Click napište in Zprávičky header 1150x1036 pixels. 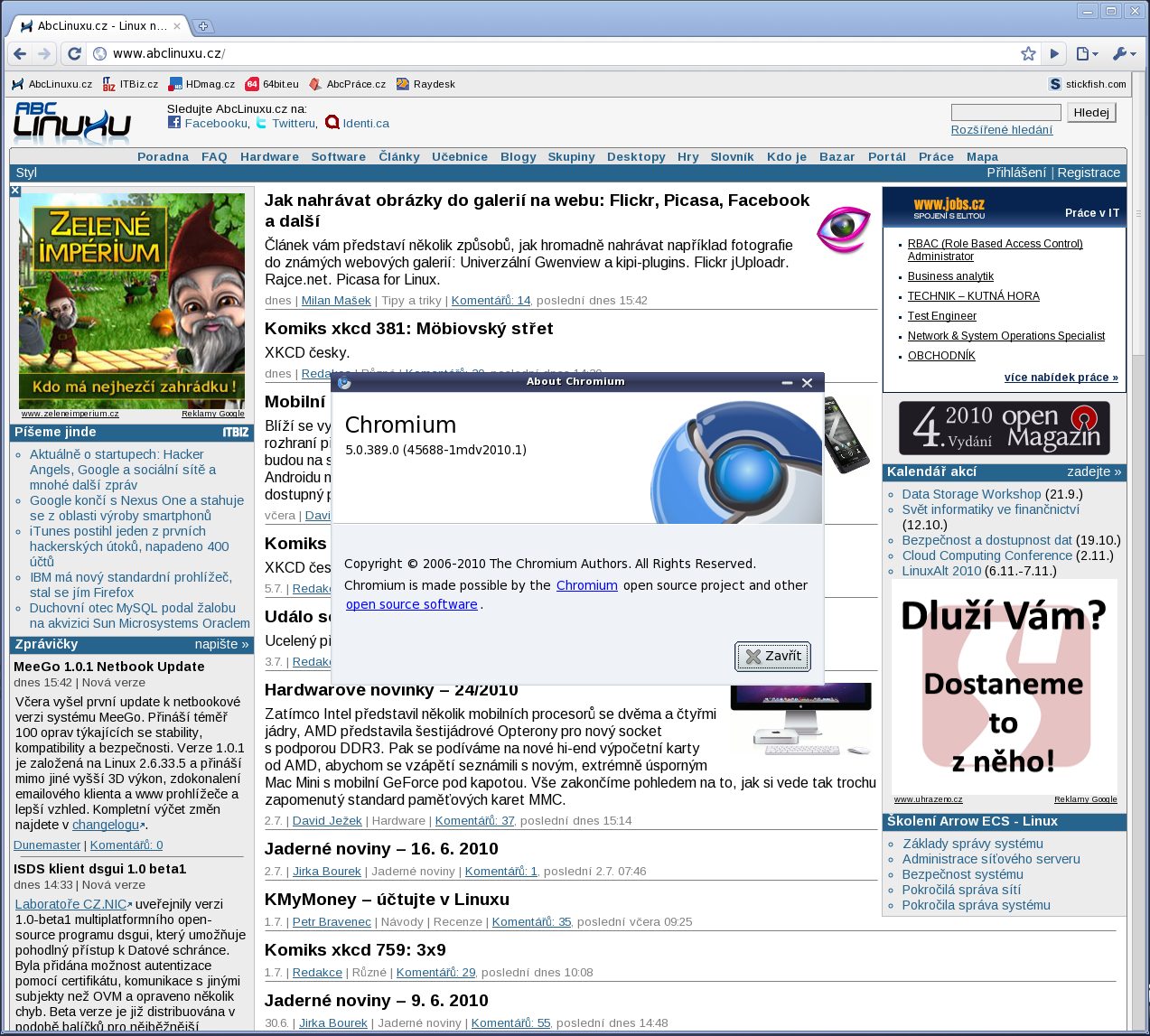click(221, 644)
